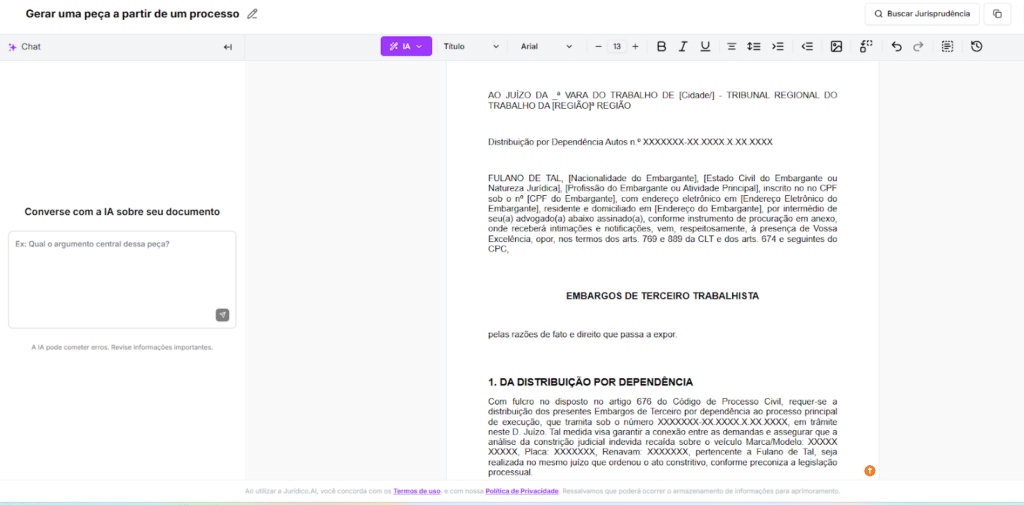1024x505 pixels.
Task: Insert an image
Action: (836, 46)
